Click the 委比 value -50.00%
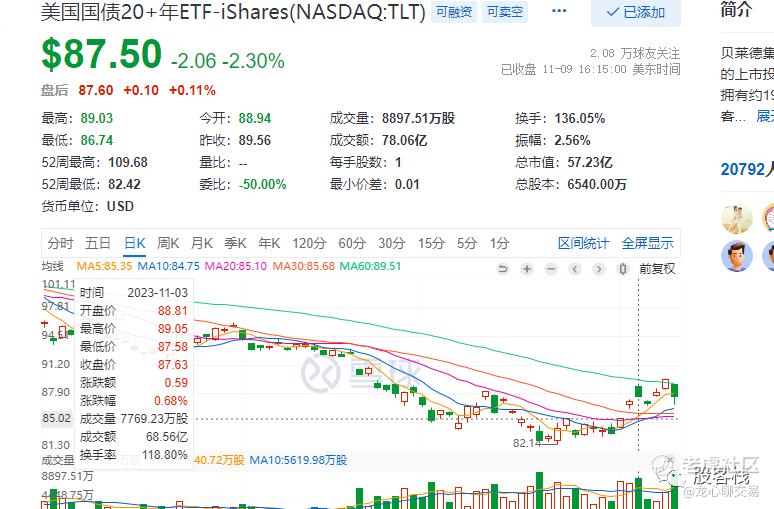 (x=263, y=184)
